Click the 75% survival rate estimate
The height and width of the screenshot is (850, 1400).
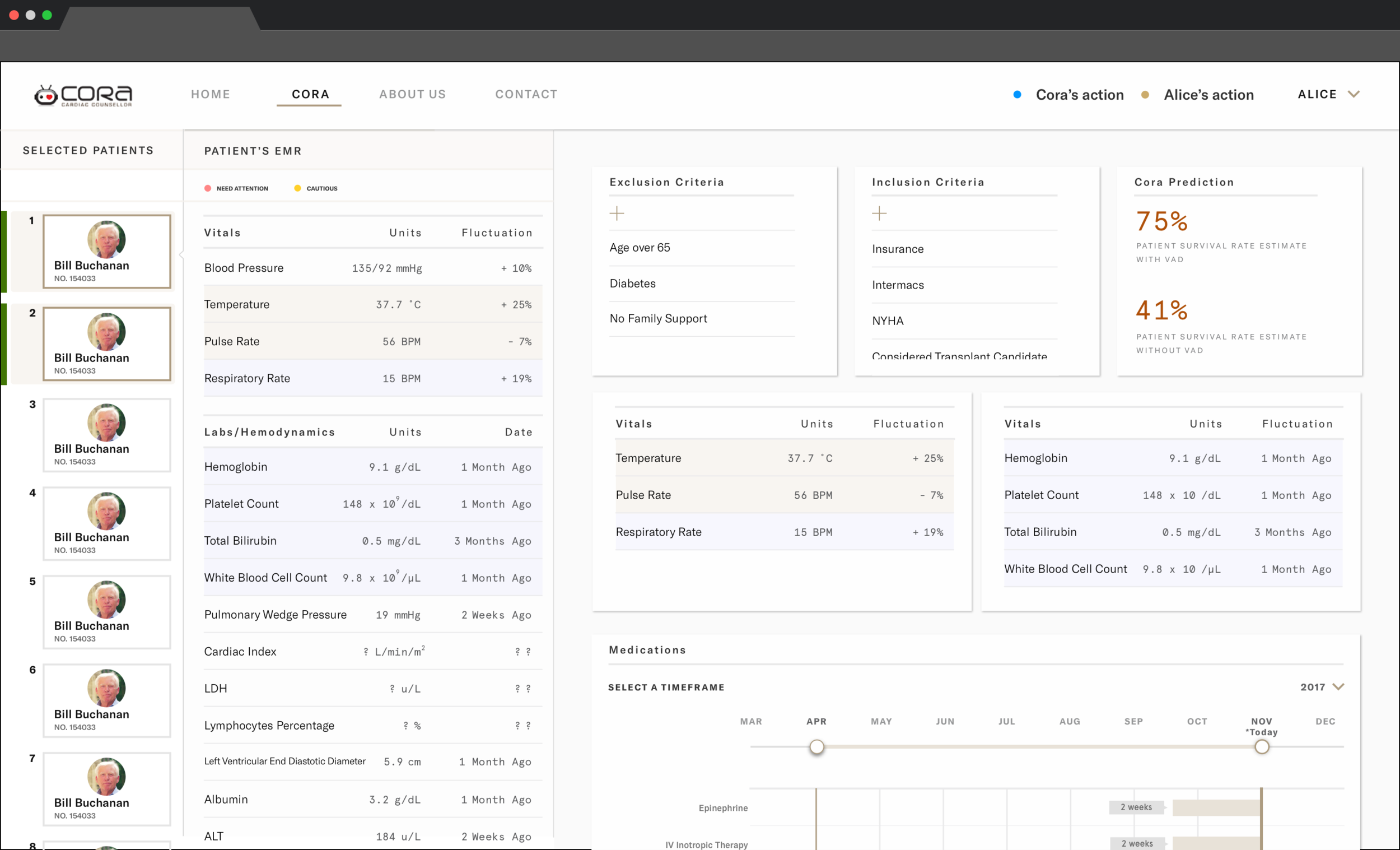click(x=1161, y=221)
